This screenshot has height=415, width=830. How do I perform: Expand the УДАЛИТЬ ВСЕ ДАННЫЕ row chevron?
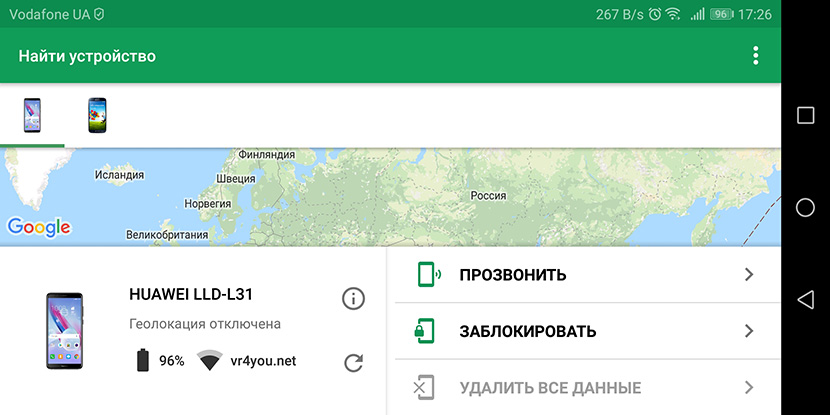click(748, 387)
